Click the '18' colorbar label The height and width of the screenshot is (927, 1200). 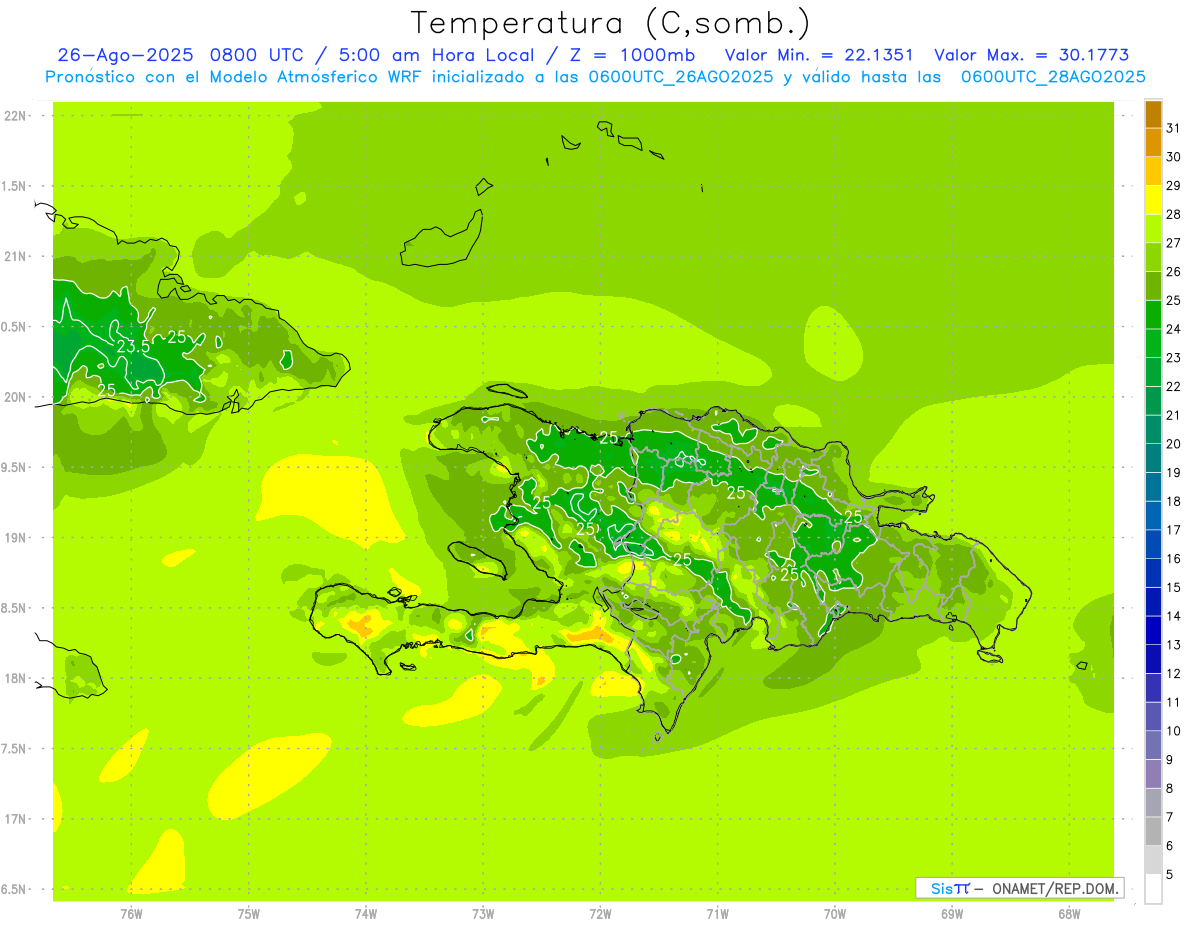tap(1173, 502)
